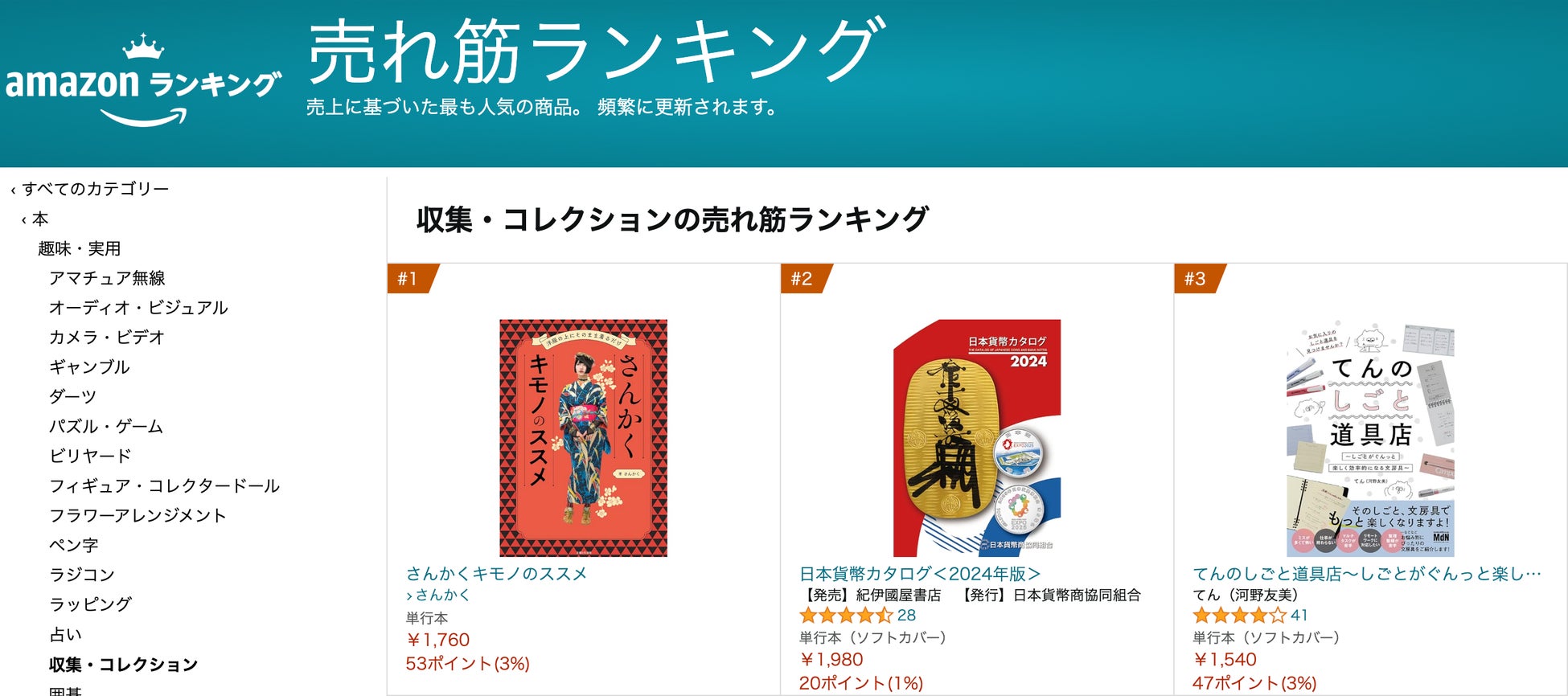Open the さんかくキモノのススメ book cover
This screenshot has width=1568, height=696.
click(x=583, y=438)
